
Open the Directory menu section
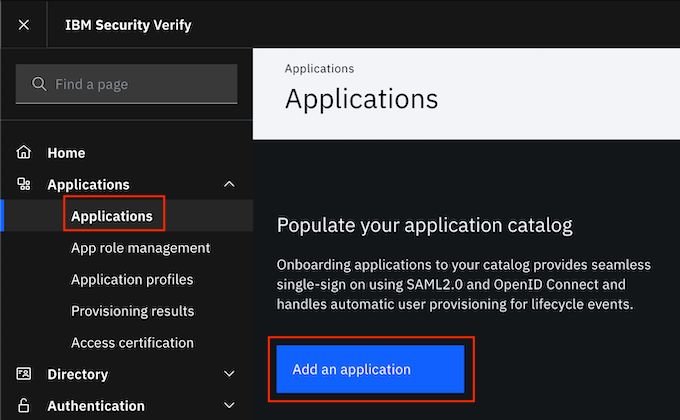click(x=78, y=374)
